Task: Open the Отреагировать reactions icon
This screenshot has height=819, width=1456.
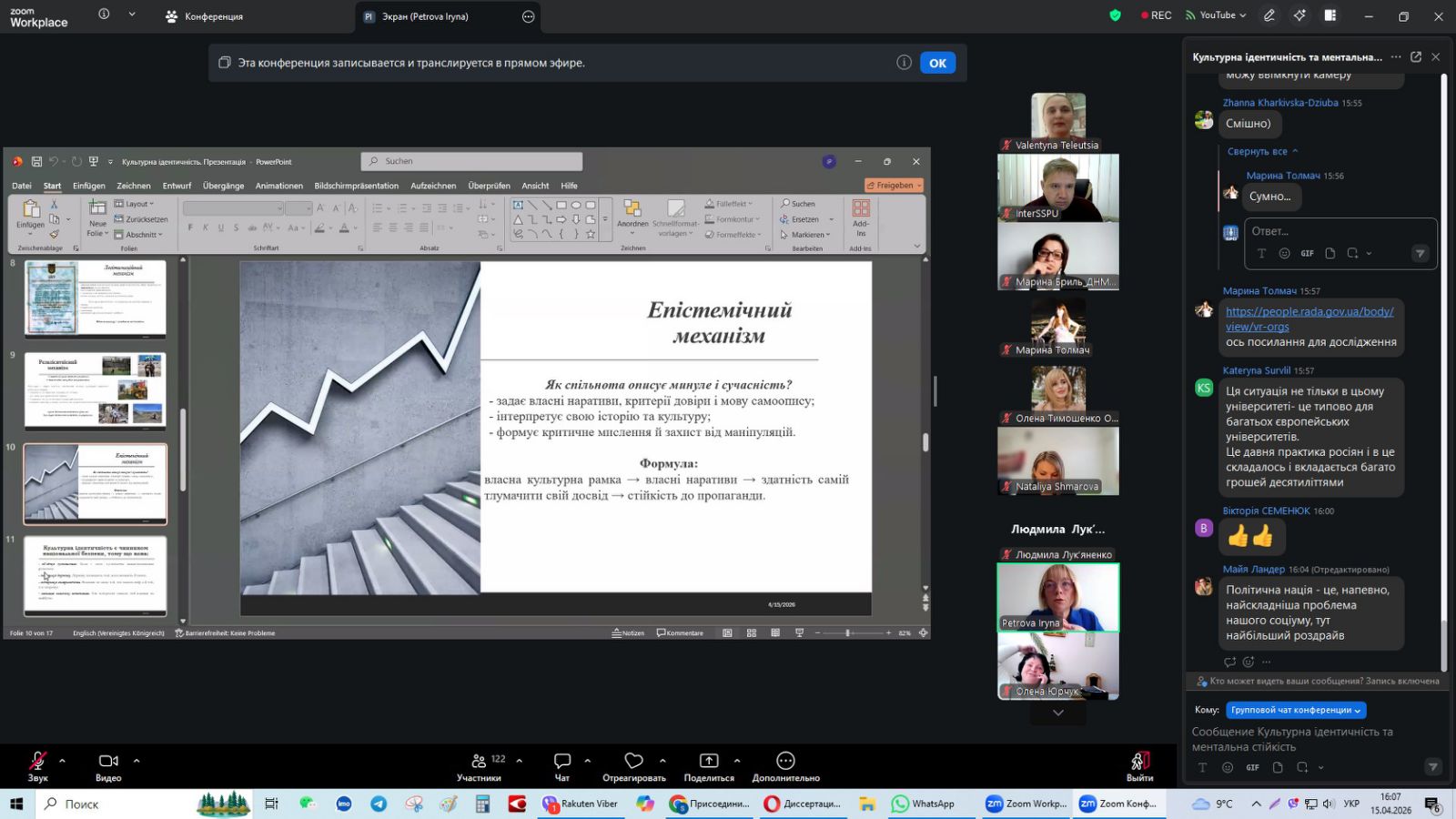Action: (x=633, y=762)
